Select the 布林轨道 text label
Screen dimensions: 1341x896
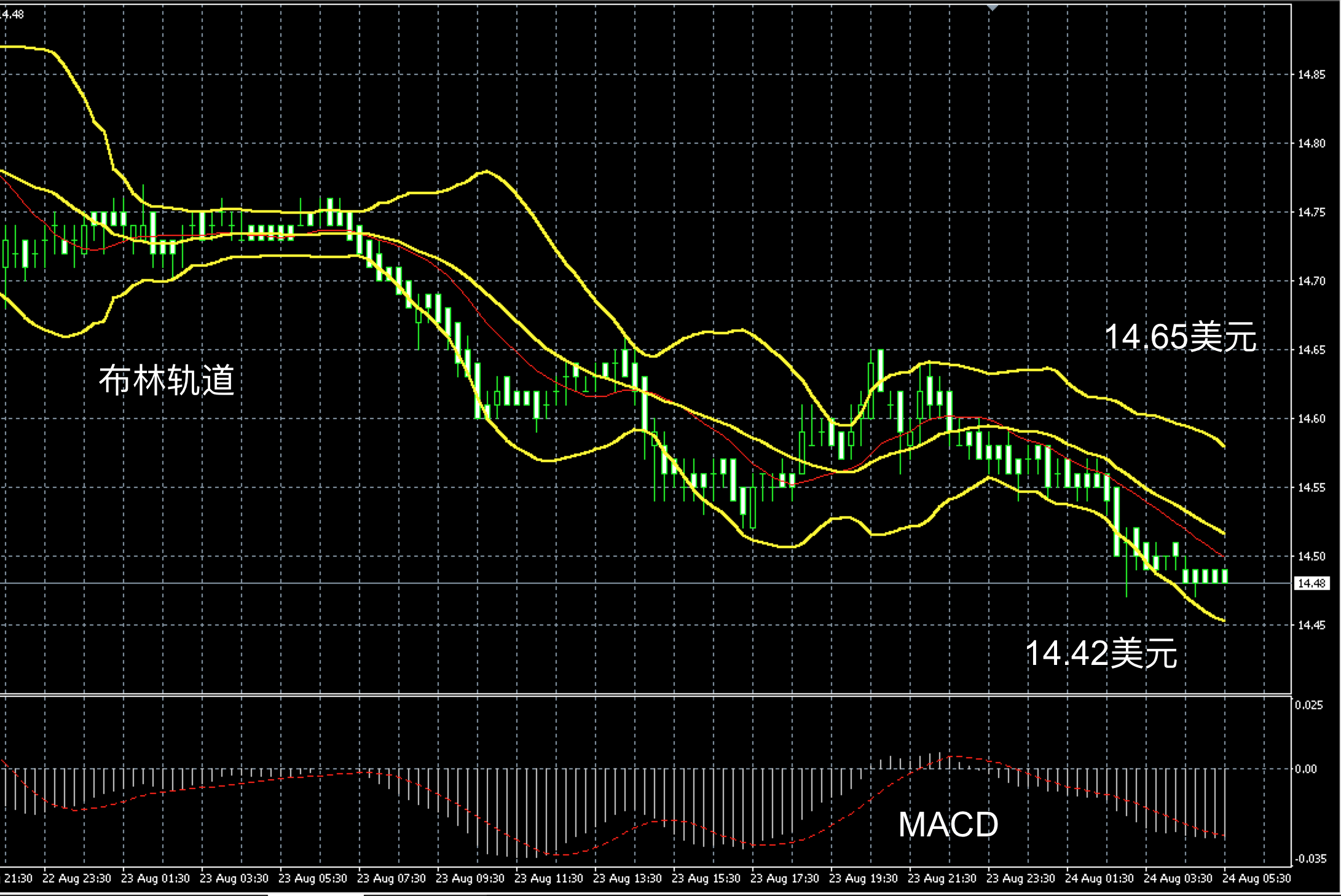pyautogui.click(x=167, y=380)
